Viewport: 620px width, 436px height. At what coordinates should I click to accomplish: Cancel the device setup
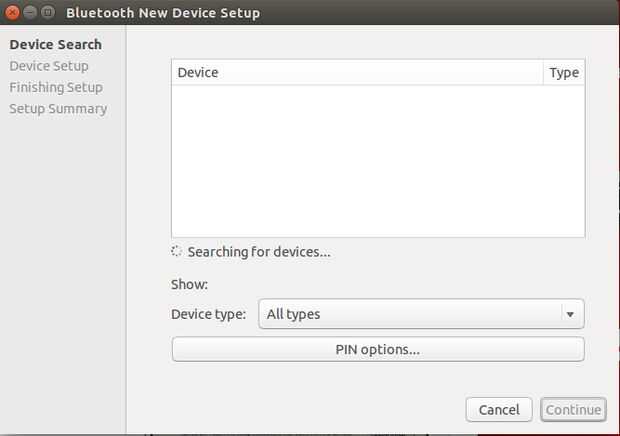point(499,410)
